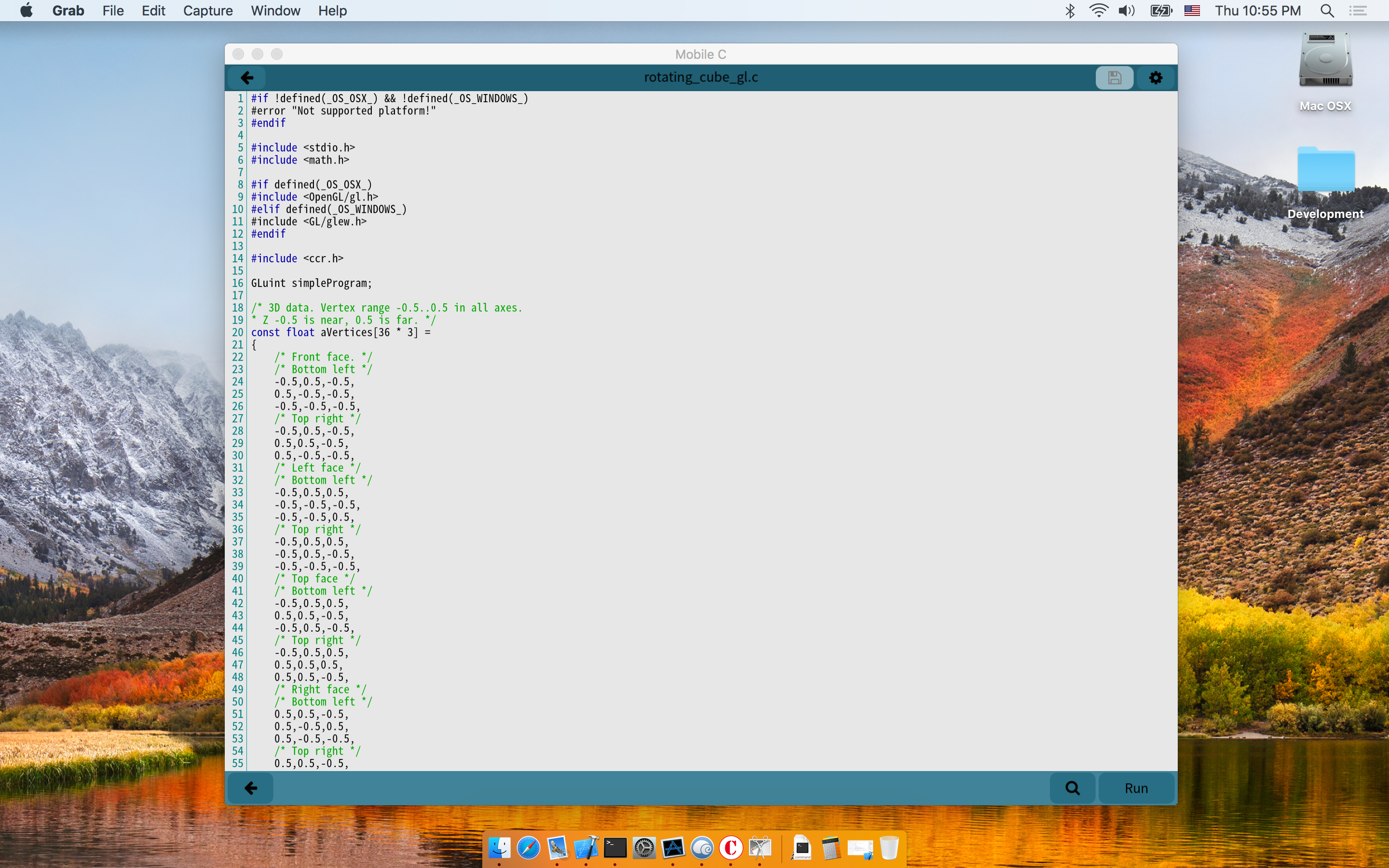Open the Edit menu in the menu bar

click(153, 10)
